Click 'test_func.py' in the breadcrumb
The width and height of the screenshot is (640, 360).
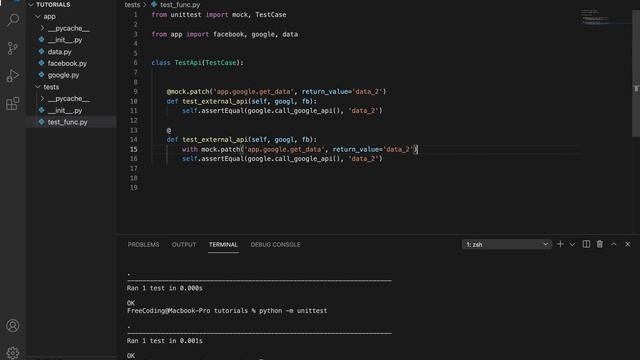(x=180, y=4)
